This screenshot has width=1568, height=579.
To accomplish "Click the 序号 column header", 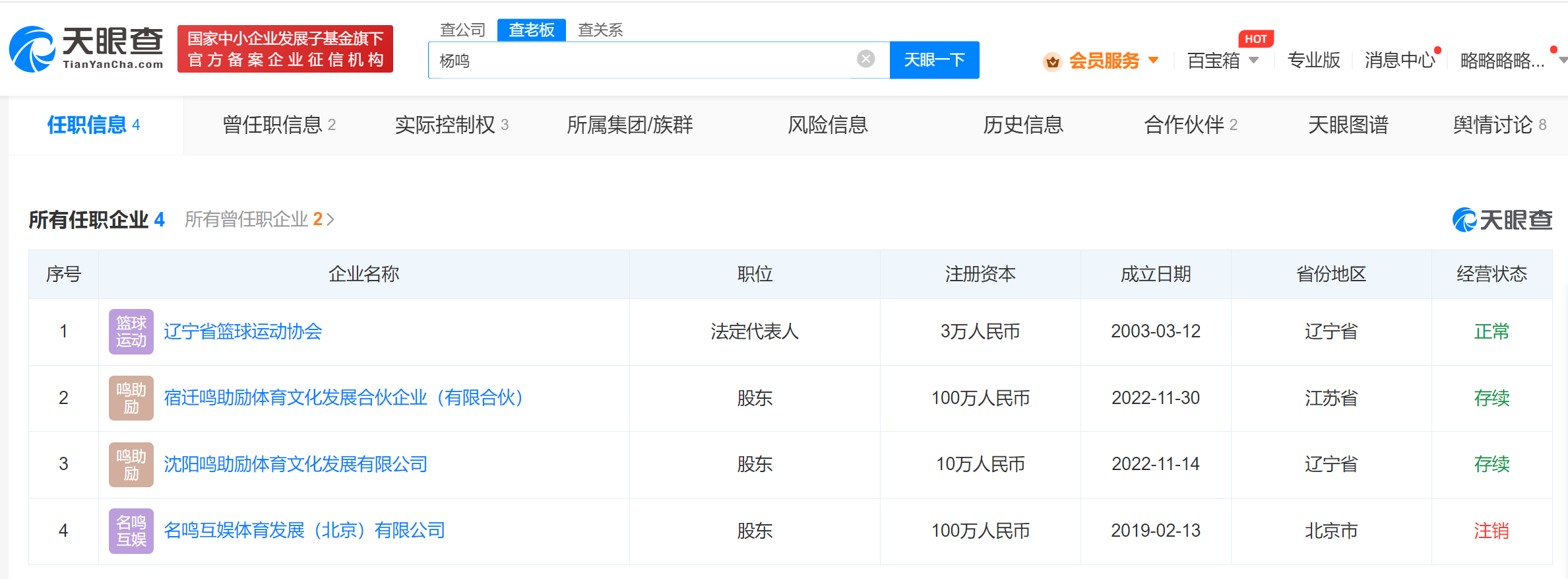I will tap(63, 274).
